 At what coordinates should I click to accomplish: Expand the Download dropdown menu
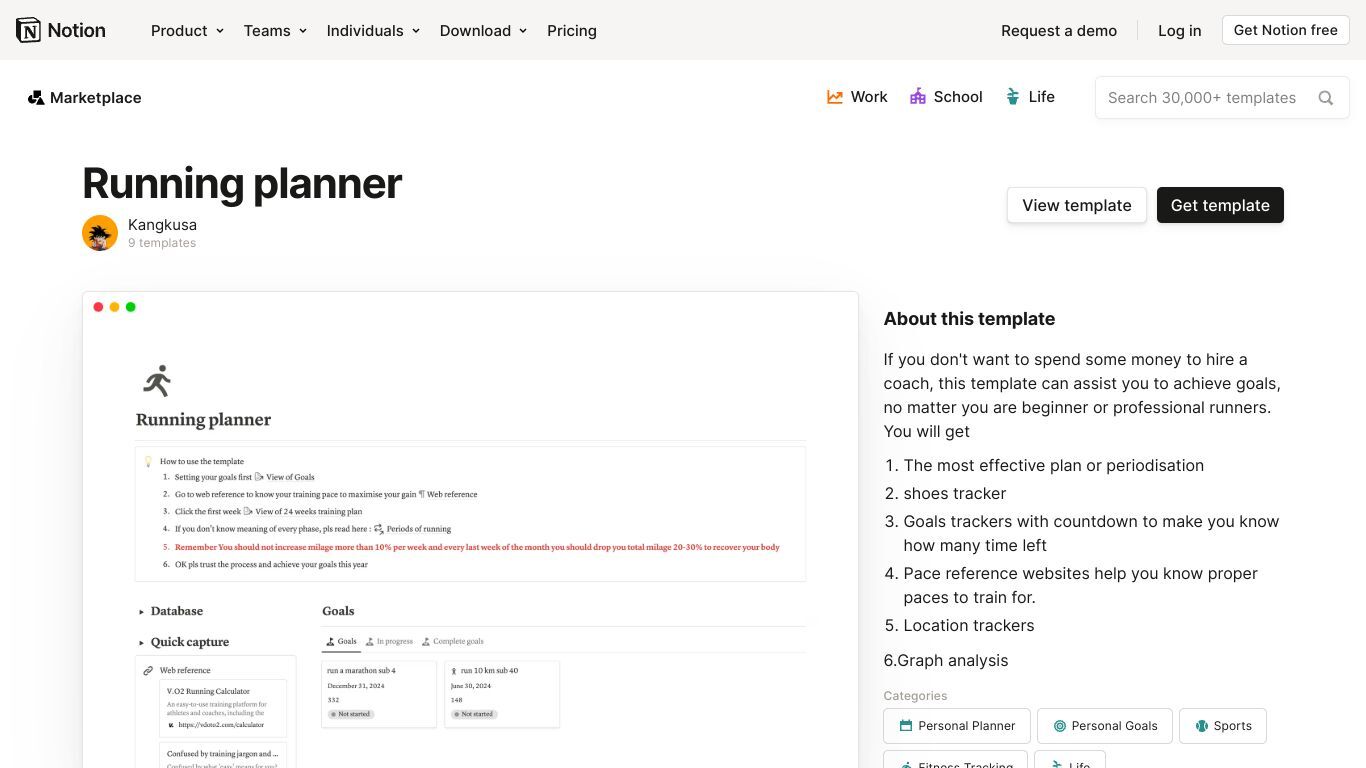pos(483,31)
